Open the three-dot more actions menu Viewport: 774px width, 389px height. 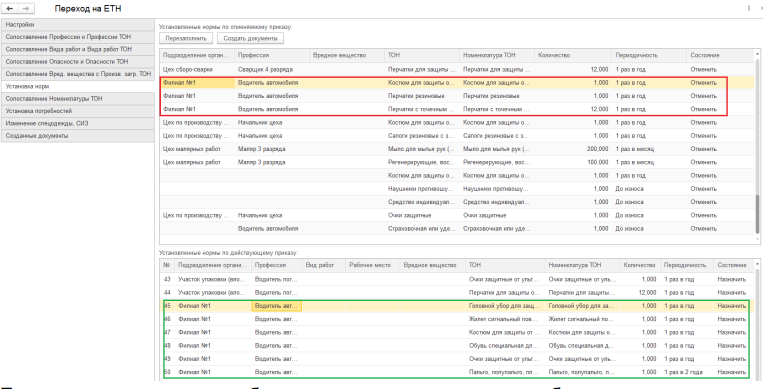(749, 8)
